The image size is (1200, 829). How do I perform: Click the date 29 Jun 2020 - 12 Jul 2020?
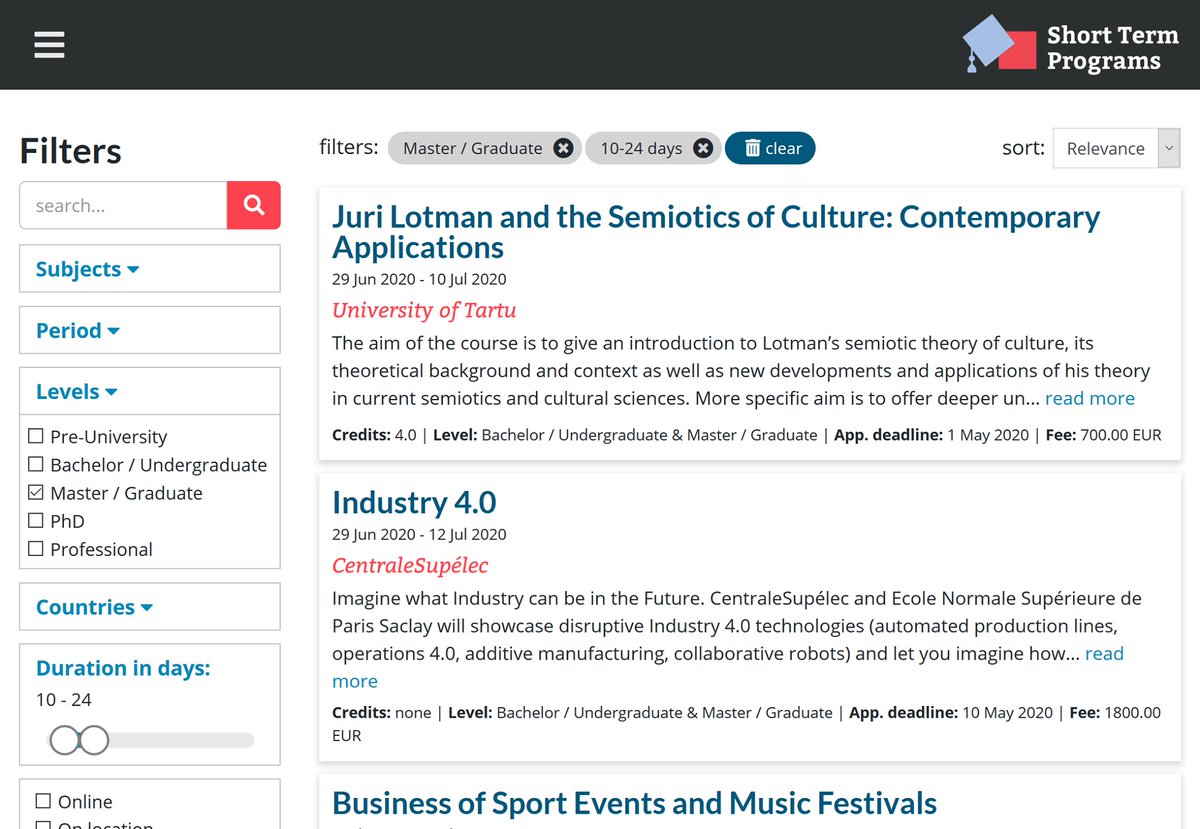click(419, 534)
